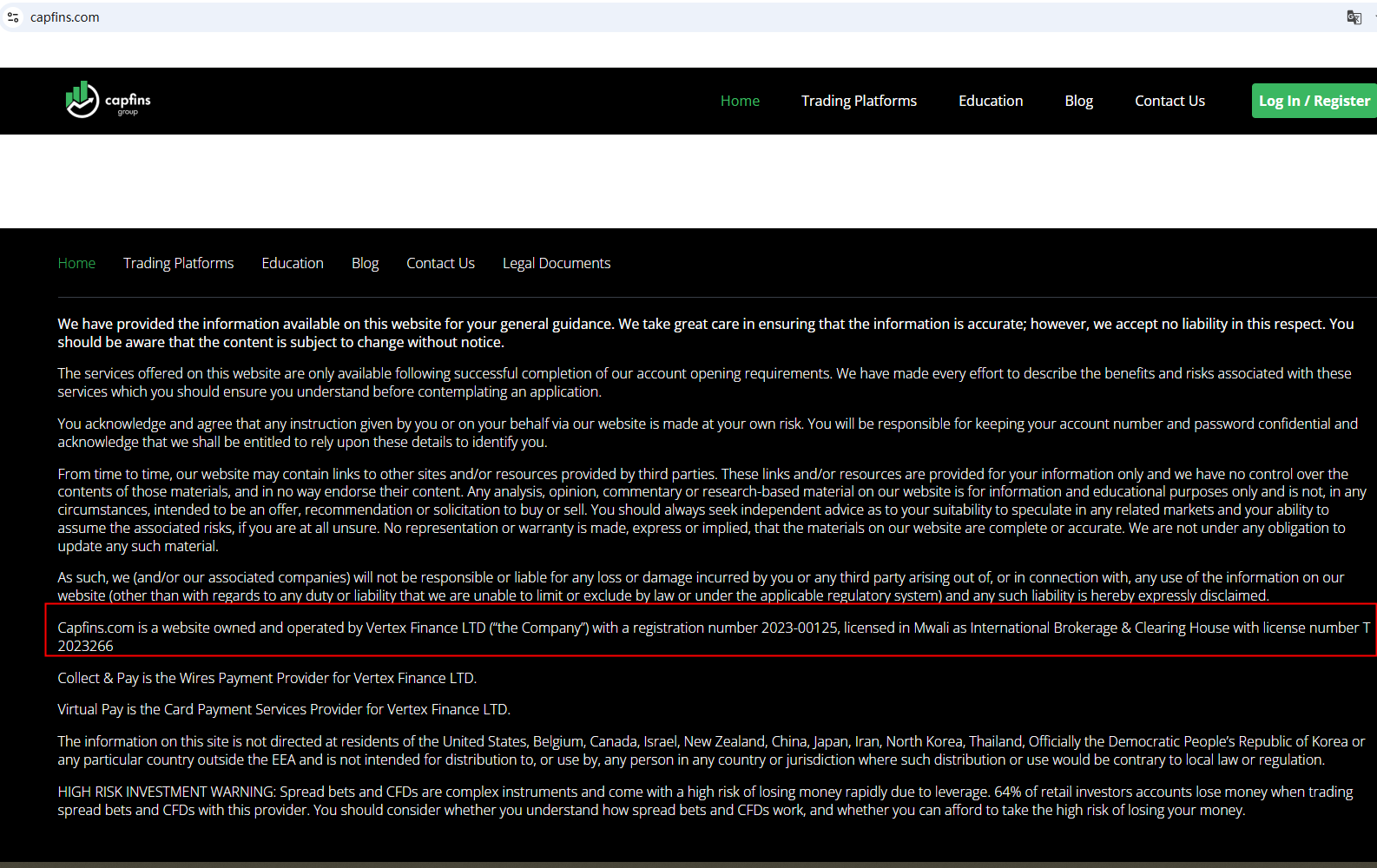Click the Log In / Register button

[x=1314, y=101]
